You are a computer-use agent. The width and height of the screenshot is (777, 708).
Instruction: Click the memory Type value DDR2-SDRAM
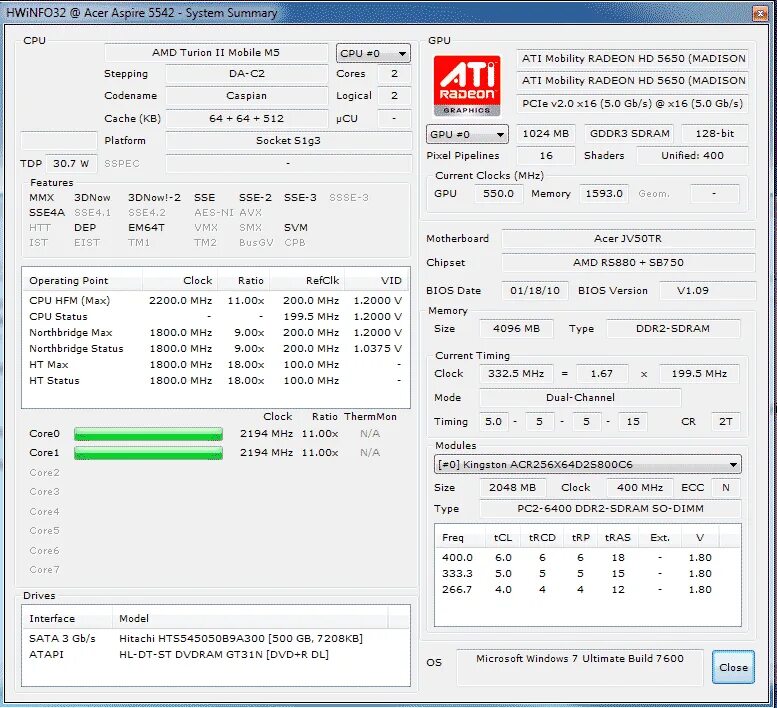(x=673, y=328)
